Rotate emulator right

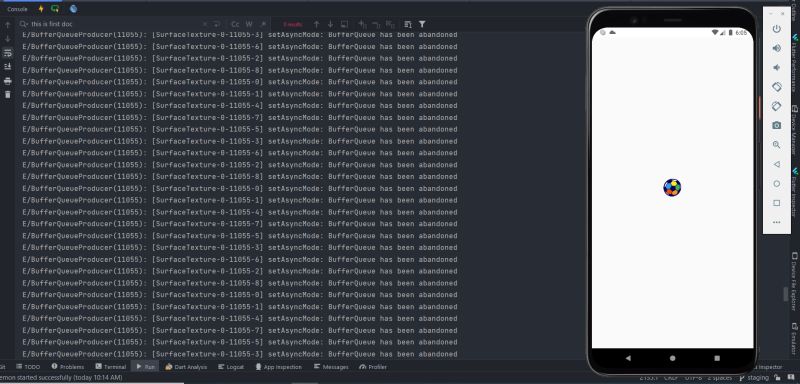coord(777,106)
